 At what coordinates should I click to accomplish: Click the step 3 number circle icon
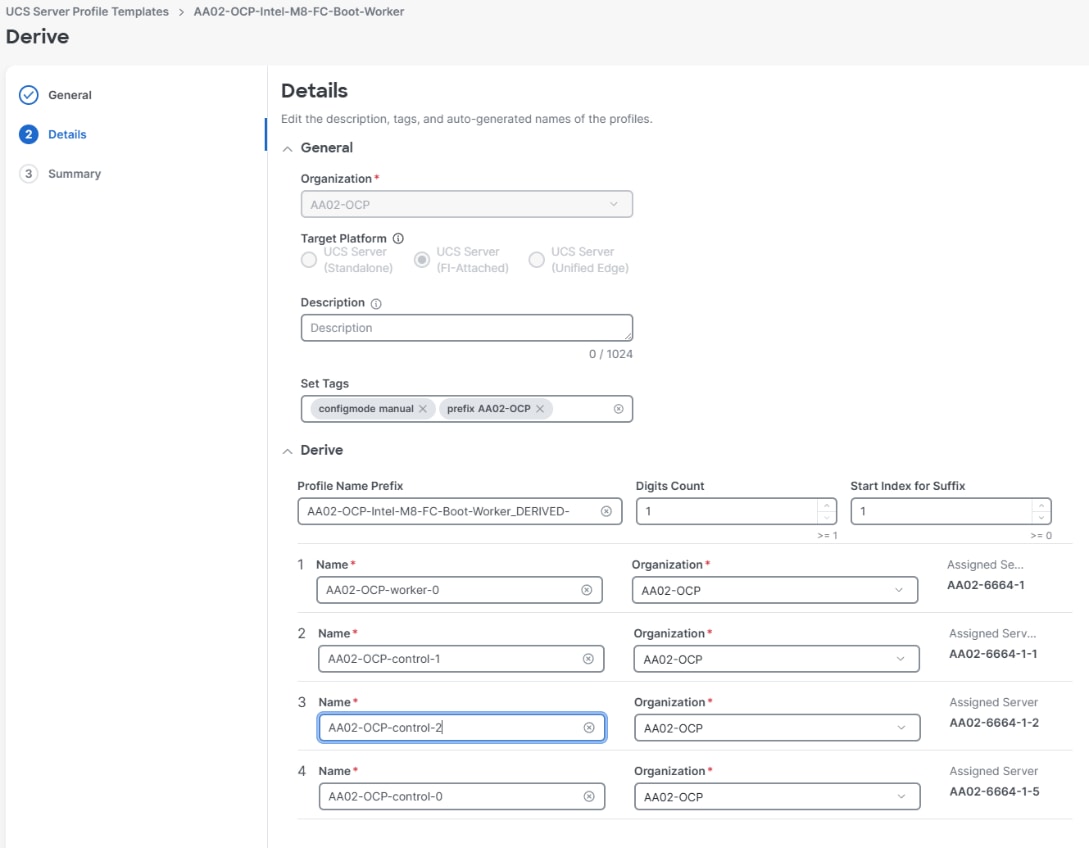coord(28,174)
